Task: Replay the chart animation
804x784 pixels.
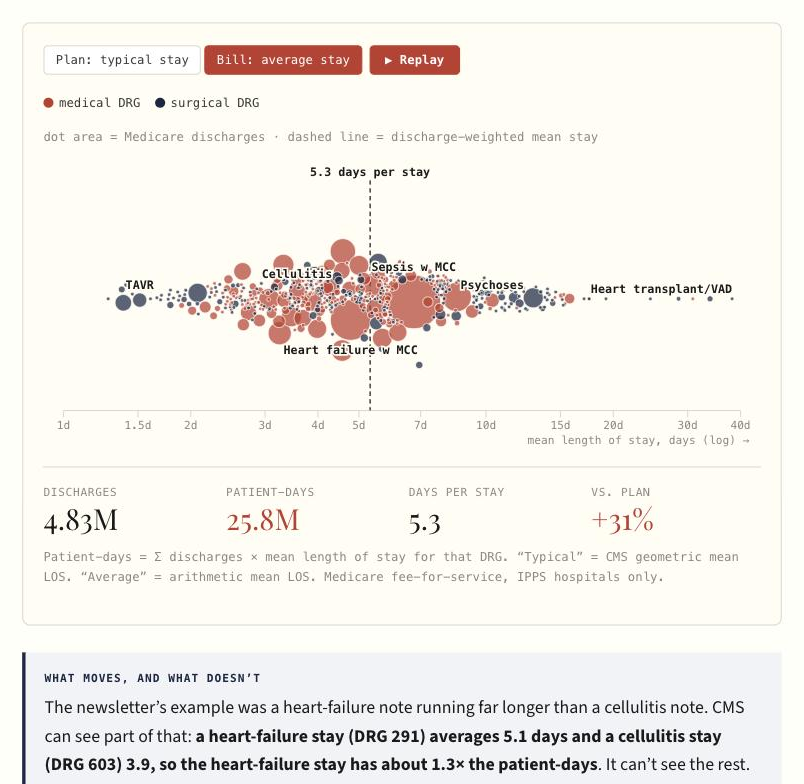Action: [x=414, y=60]
